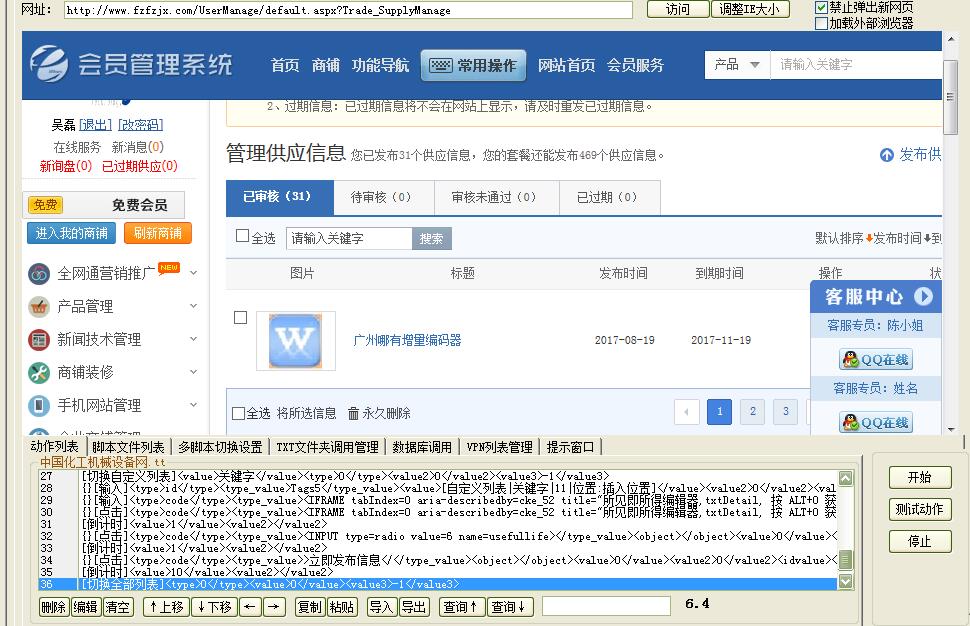970x626 pixels.
Task: Check the 全选 box beside the search field
Action: (x=242, y=236)
